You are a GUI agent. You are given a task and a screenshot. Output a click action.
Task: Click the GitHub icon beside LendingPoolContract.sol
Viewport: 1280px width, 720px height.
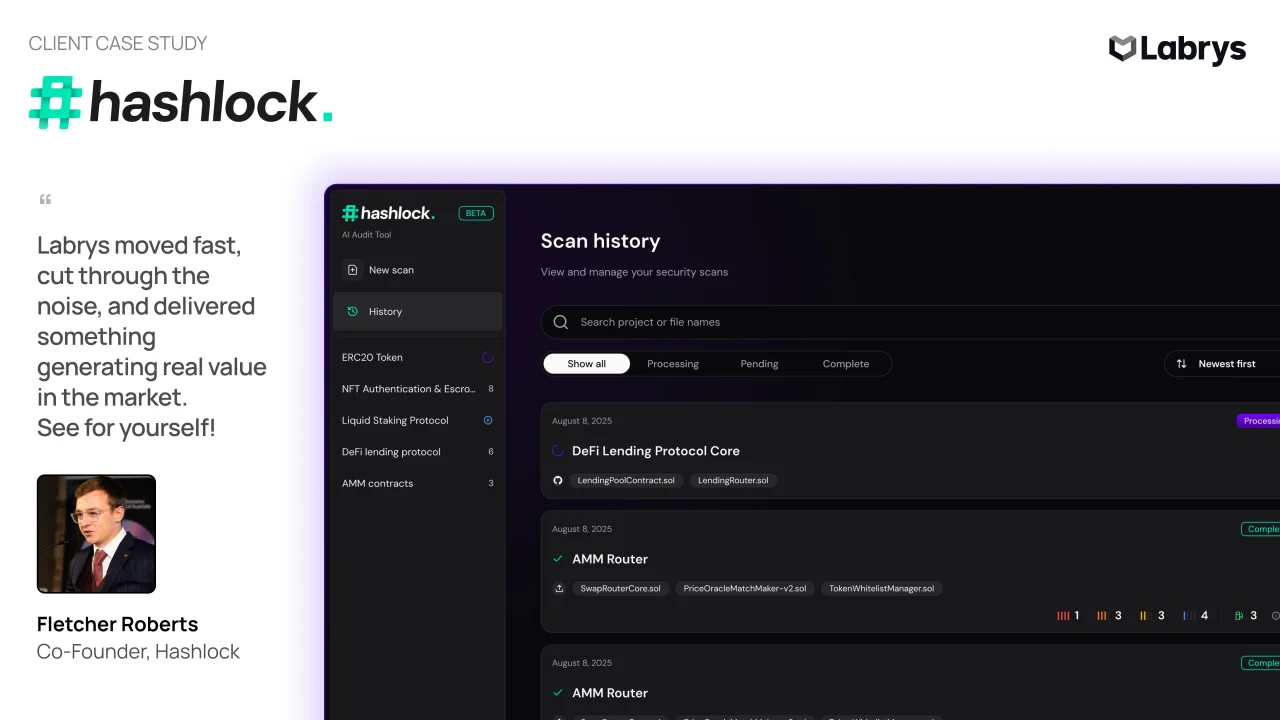[558, 480]
